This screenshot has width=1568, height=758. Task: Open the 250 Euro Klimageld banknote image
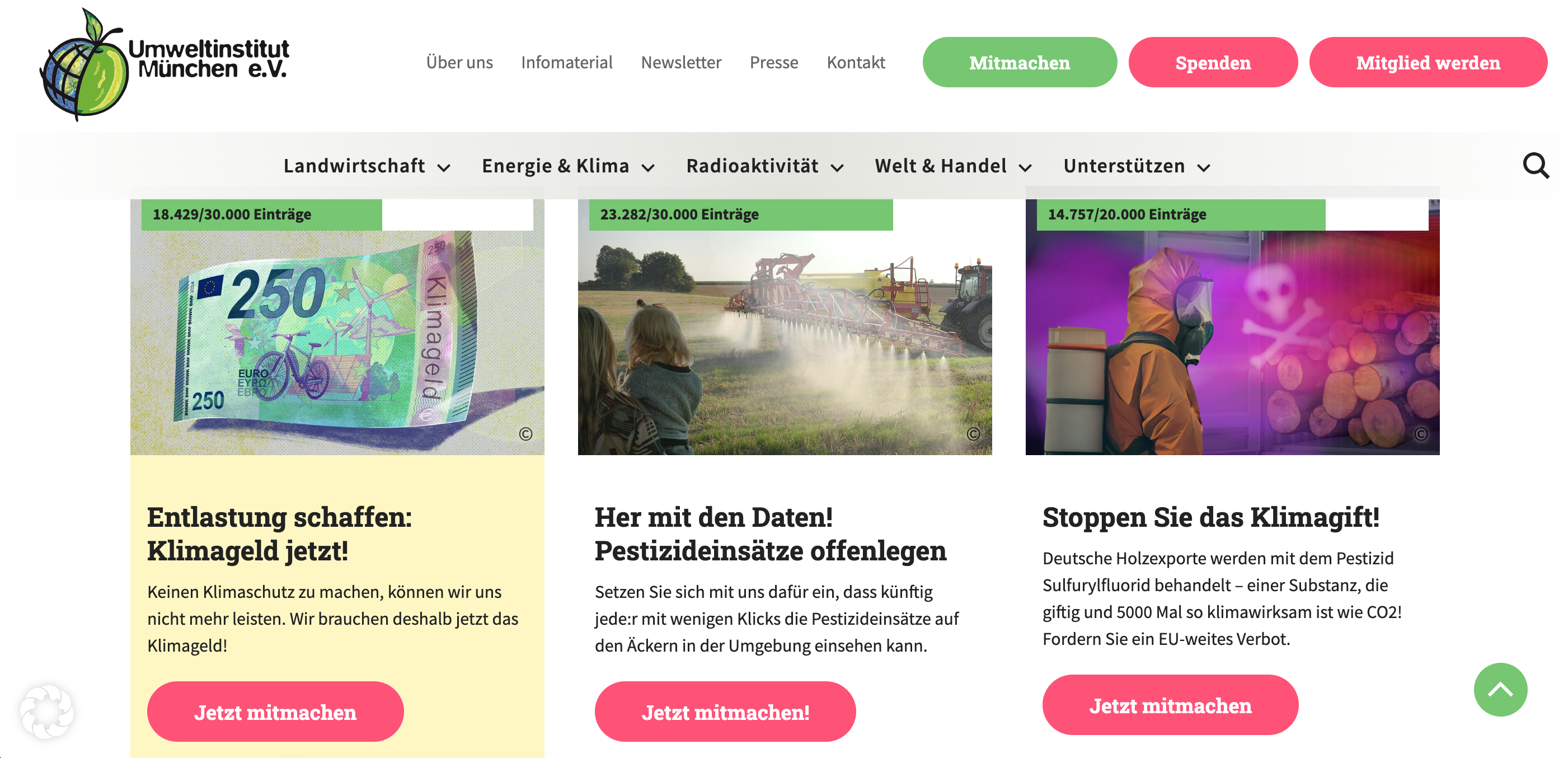coord(337,341)
